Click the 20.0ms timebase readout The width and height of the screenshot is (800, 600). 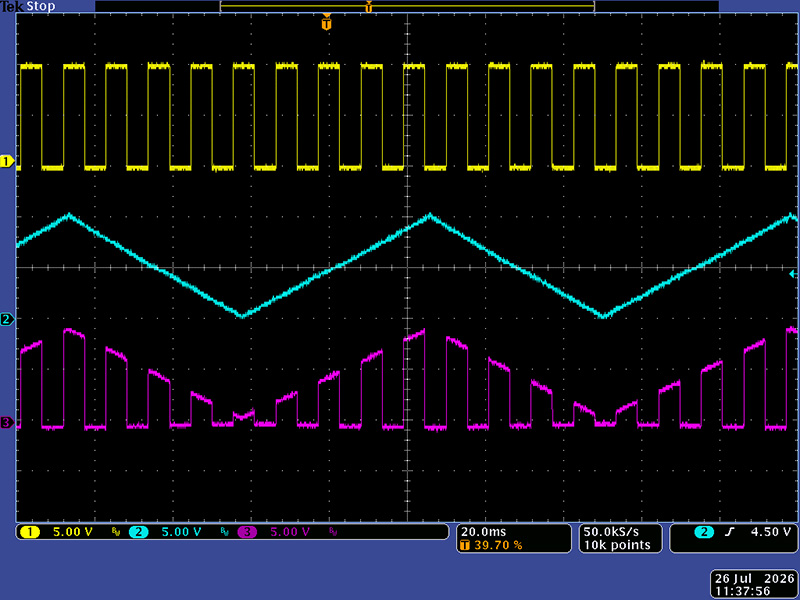pyautogui.click(x=484, y=532)
